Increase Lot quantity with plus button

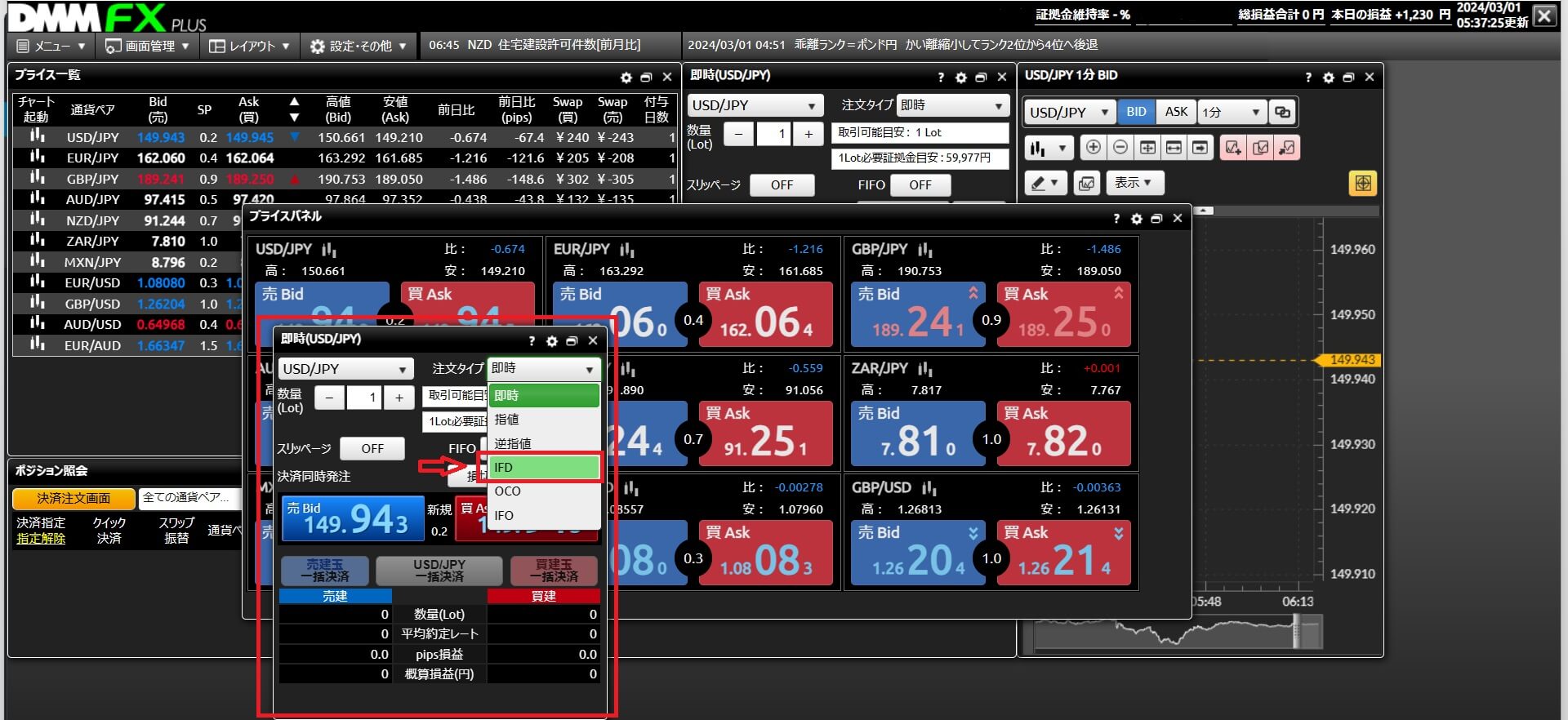tap(399, 398)
